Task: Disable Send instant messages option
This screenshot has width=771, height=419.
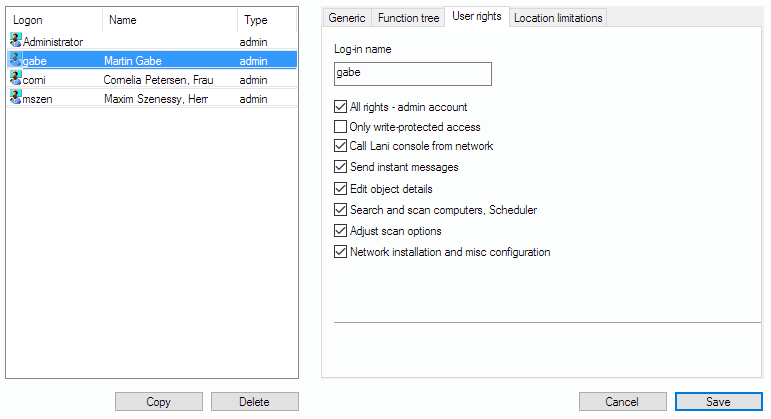Action: [x=341, y=167]
